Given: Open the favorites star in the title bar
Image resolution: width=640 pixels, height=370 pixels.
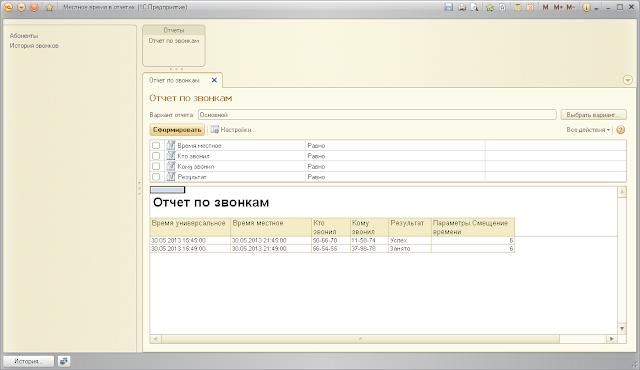Looking at the screenshot, I should (49, 7).
